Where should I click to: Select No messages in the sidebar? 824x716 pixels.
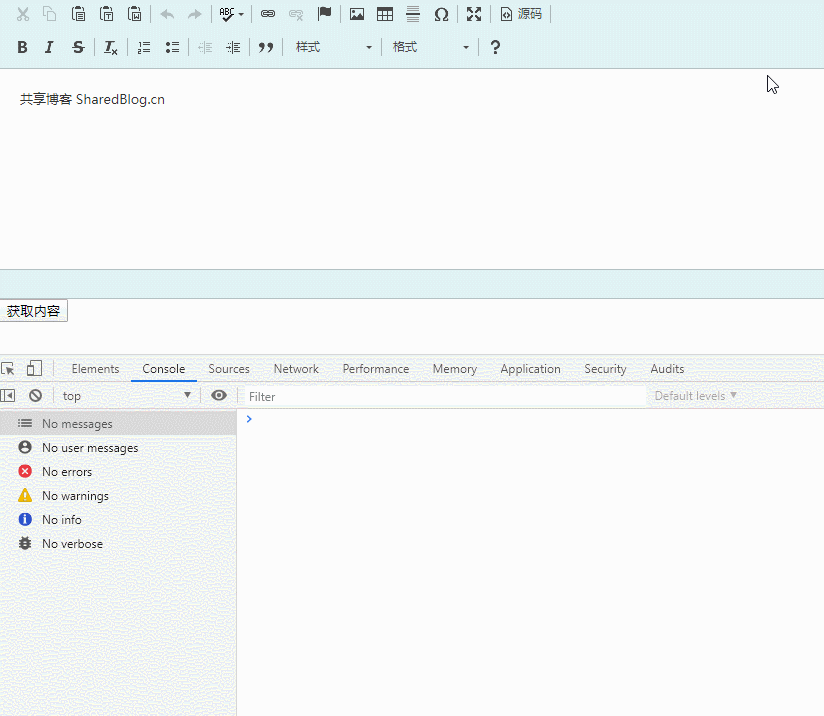(x=118, y=424)
